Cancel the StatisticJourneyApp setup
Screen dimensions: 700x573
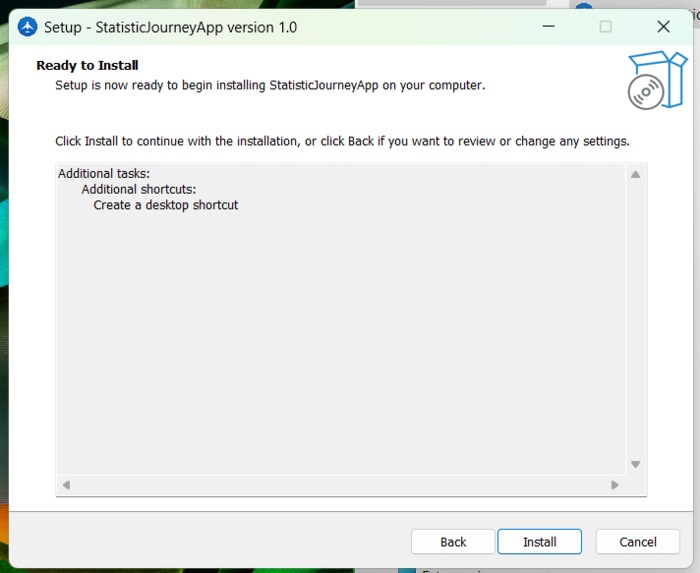pyautogui.click(x=638, y=542)
